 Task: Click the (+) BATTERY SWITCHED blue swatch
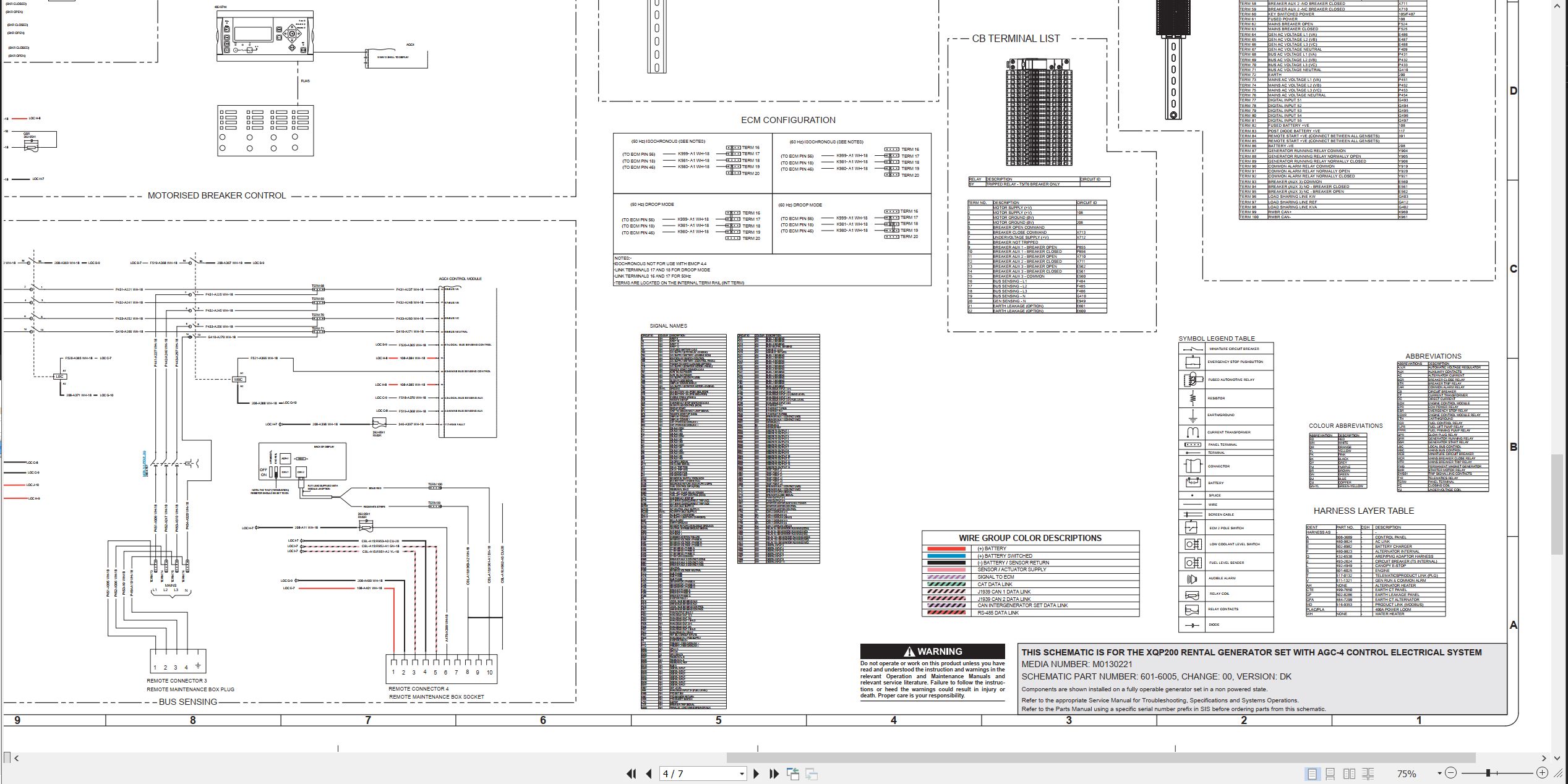tap(946, 556)
